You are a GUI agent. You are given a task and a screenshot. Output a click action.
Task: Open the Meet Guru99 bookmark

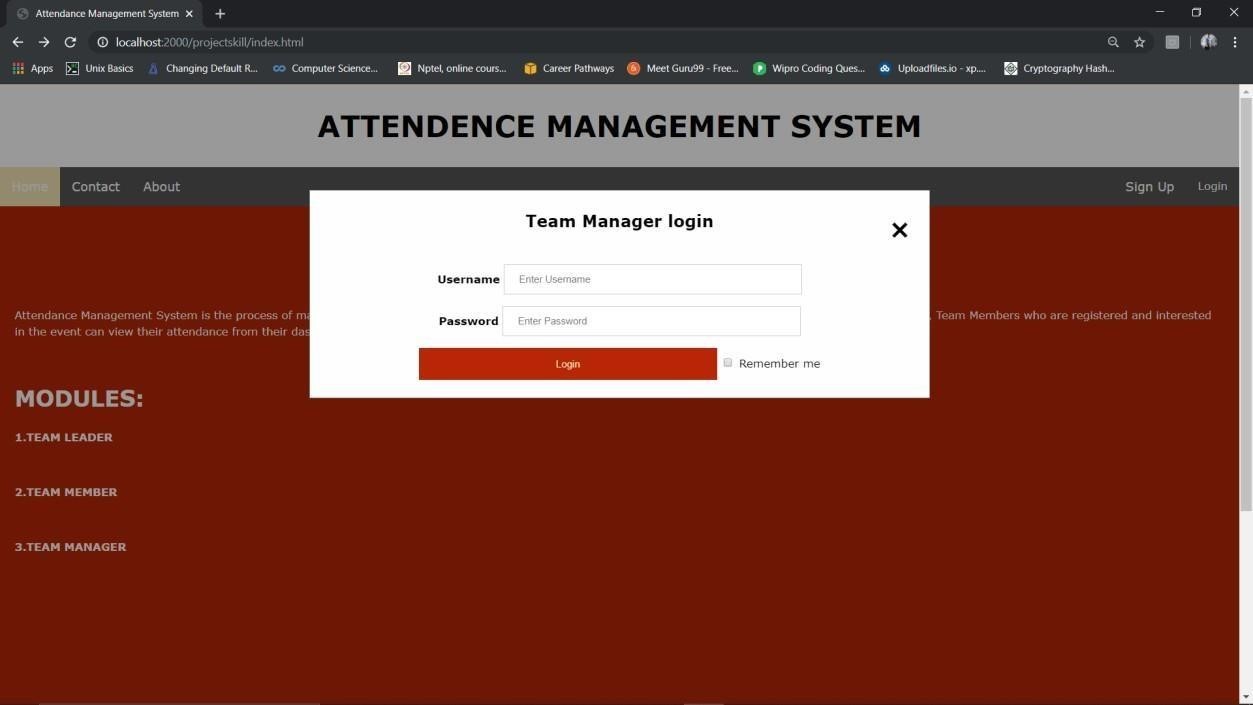[683, 69]
